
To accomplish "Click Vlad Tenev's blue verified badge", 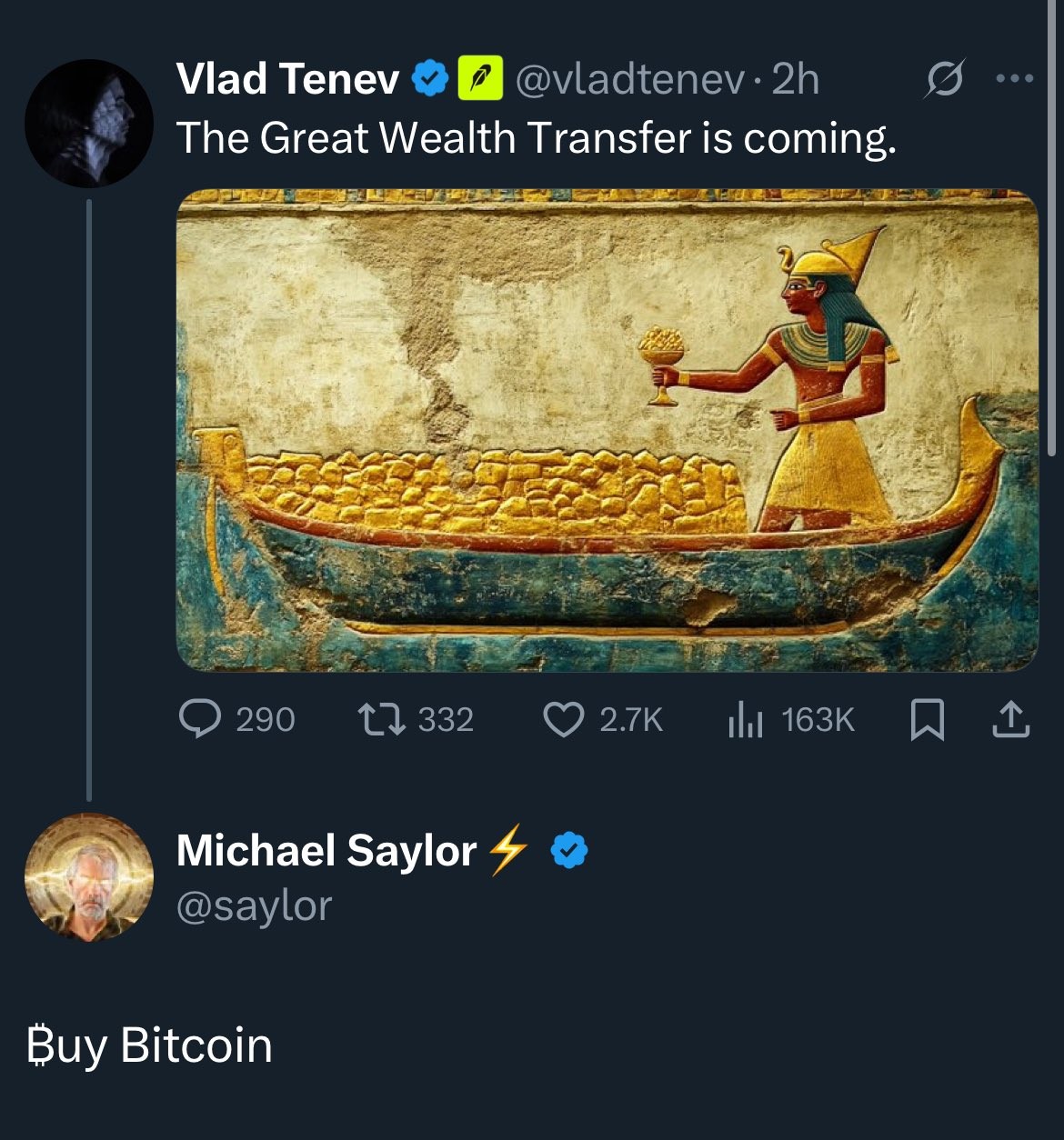I will pyautogui.click(x=431, y=79).
